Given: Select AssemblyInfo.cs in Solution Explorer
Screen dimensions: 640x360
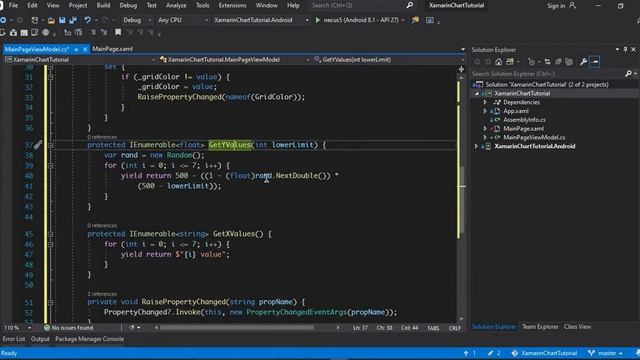Looking at the screenshot, I should coord(524,120).
